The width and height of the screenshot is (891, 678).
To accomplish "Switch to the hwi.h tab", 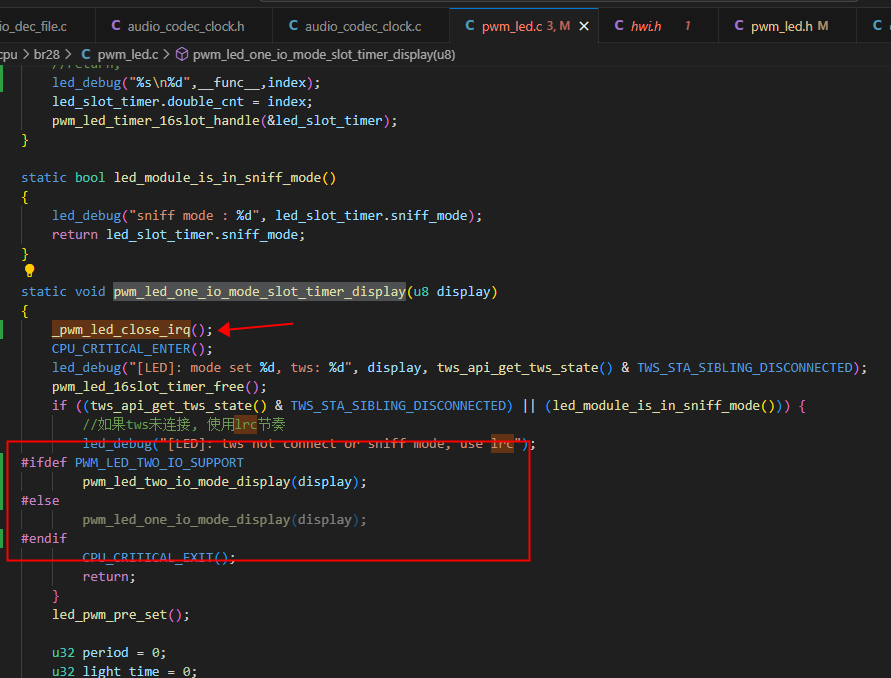I will 658,26.
